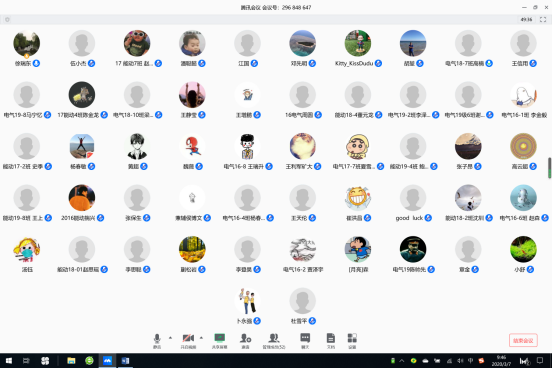The height and width of the screenshot is (368, 552).
Task: Click the vertical scrollbar on the right edge
Action: tap(549, 168)
